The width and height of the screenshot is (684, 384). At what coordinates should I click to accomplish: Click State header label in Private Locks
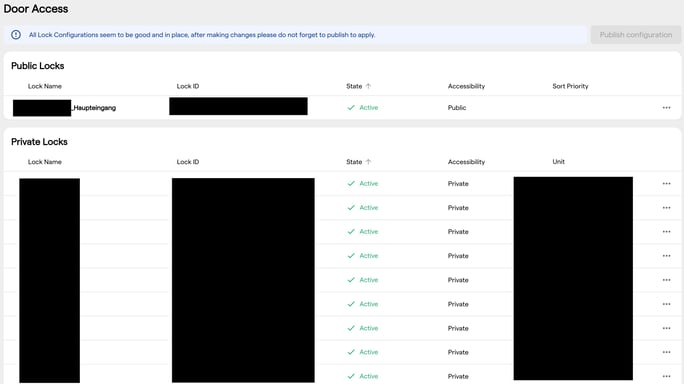tap(354, 161)
